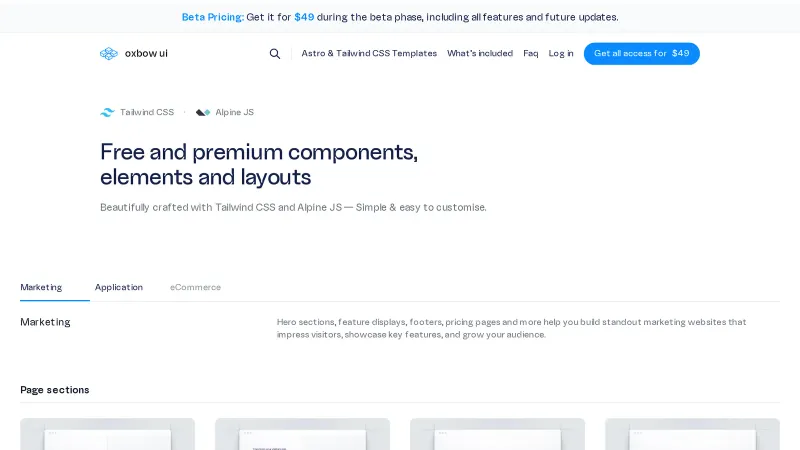This screenshot has width=800, height=450.
Task: Click the oxbow ui logo icon
Action: 108,54
